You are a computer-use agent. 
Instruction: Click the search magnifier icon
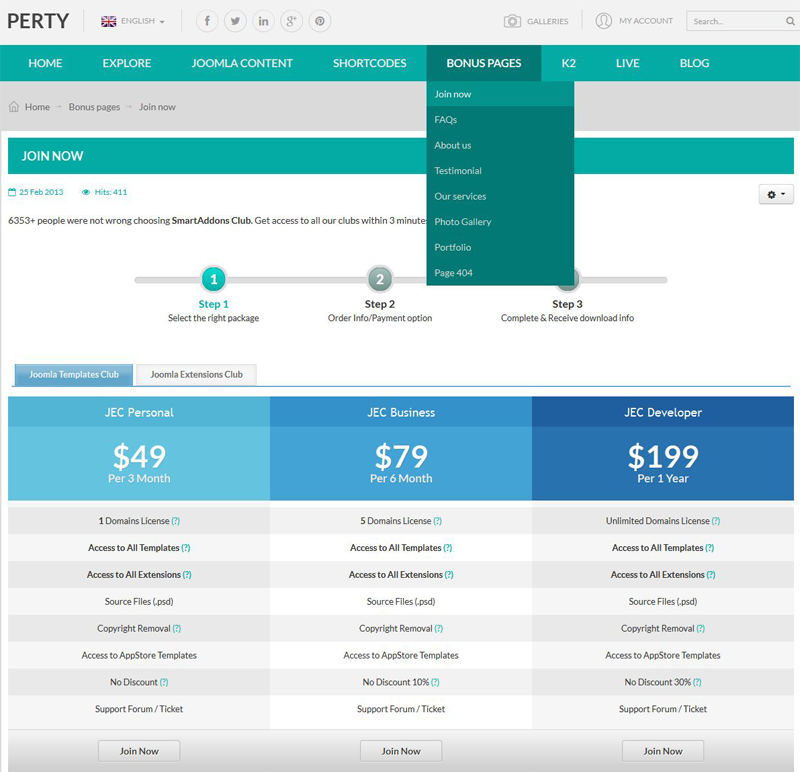790,21
